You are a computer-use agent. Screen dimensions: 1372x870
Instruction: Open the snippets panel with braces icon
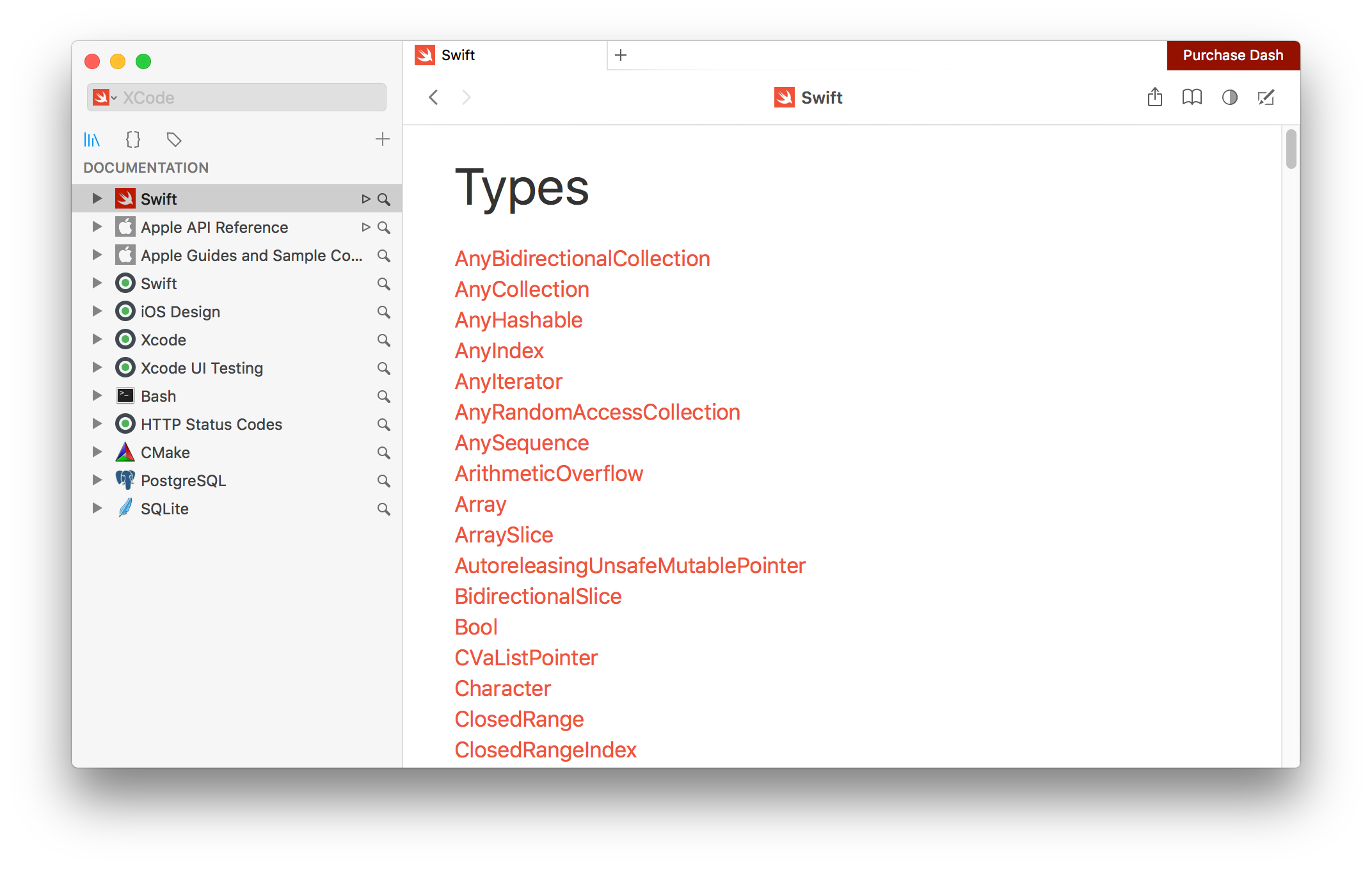(132, 139)
